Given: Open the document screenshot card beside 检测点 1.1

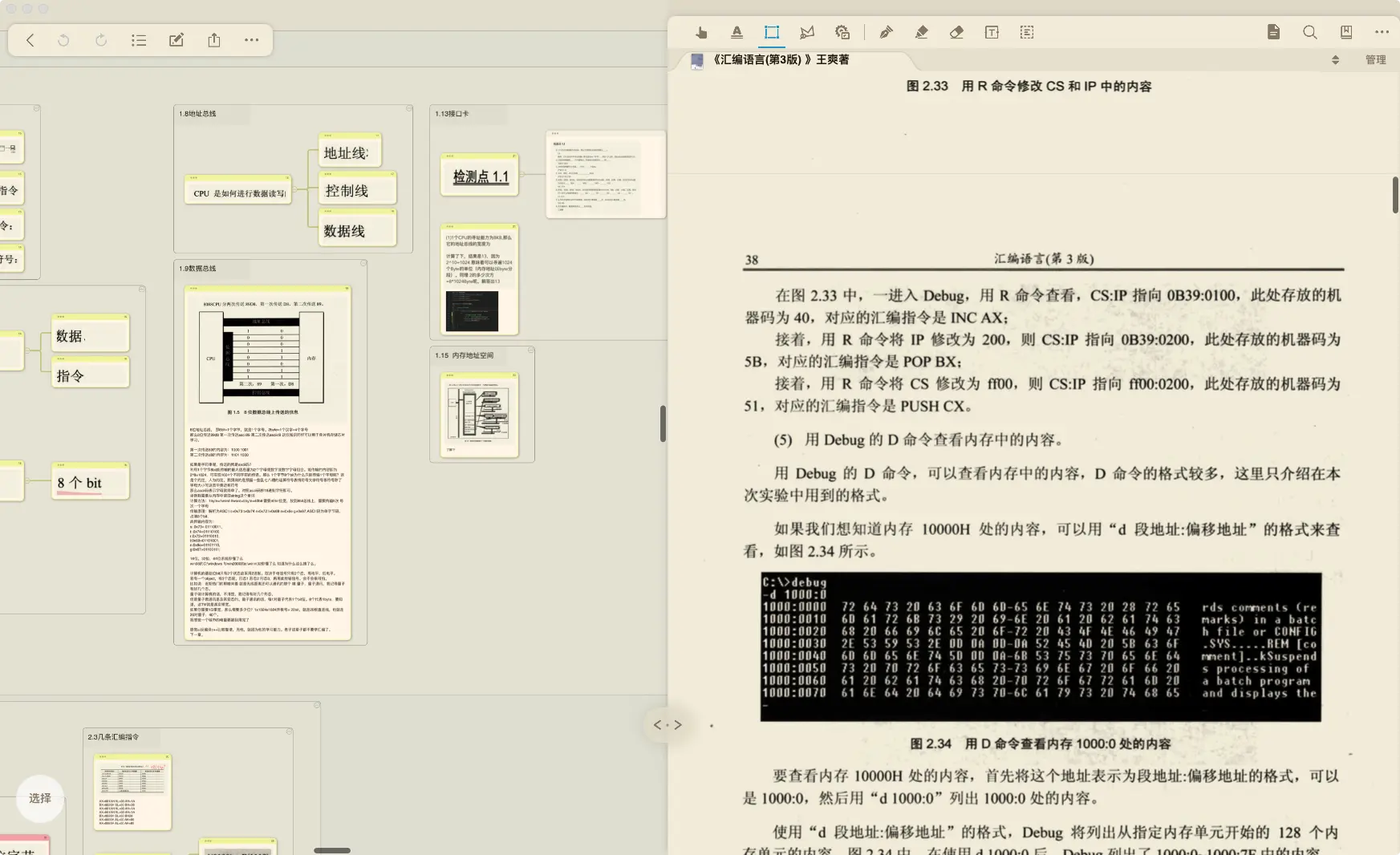Looking at the screenshot, I should click(606, 174).
